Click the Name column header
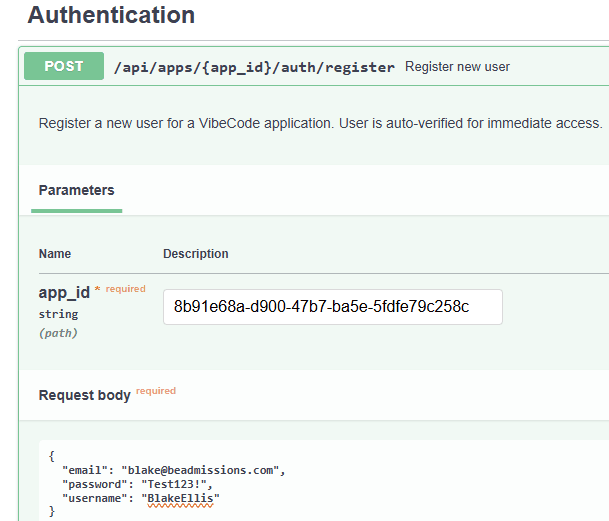The width and height of the screenshot is (609, 521). pos(55,254)
